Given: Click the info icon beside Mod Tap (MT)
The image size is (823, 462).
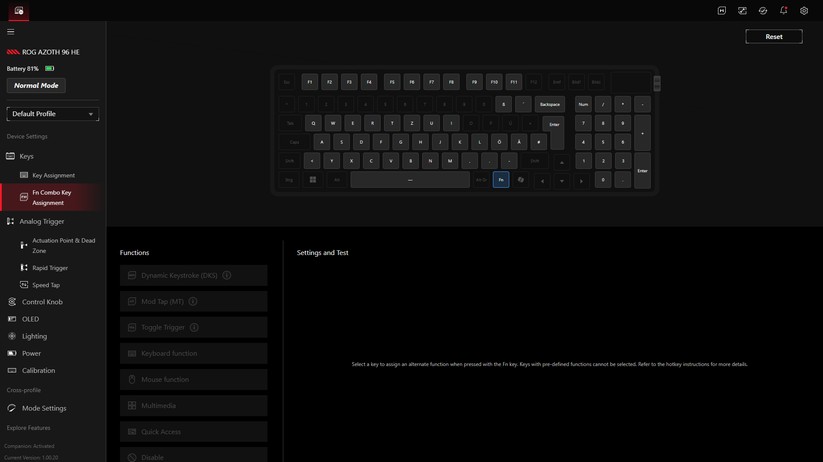Looking at the screenshot, I should pos(193,301).
